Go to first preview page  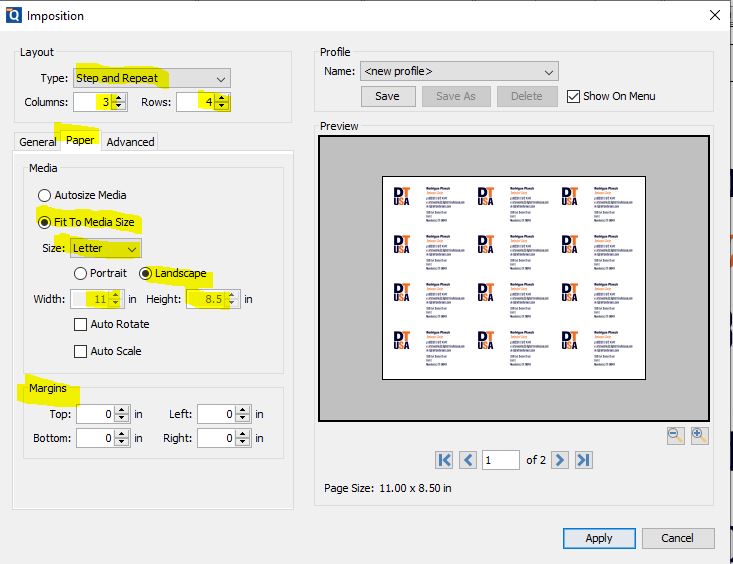[x=444, y=460]
